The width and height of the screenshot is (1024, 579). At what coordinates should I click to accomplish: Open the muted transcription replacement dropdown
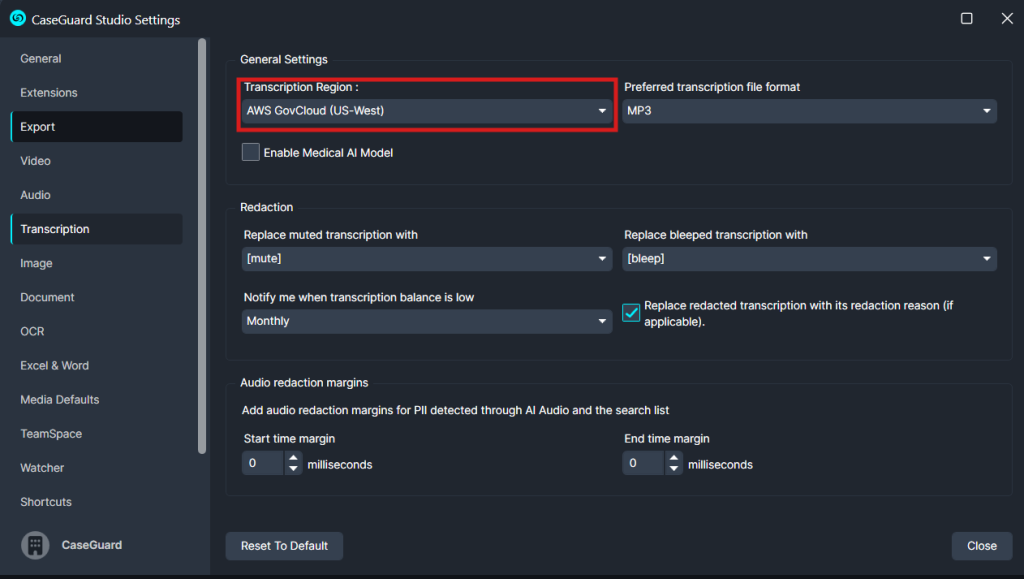(427, 259)
